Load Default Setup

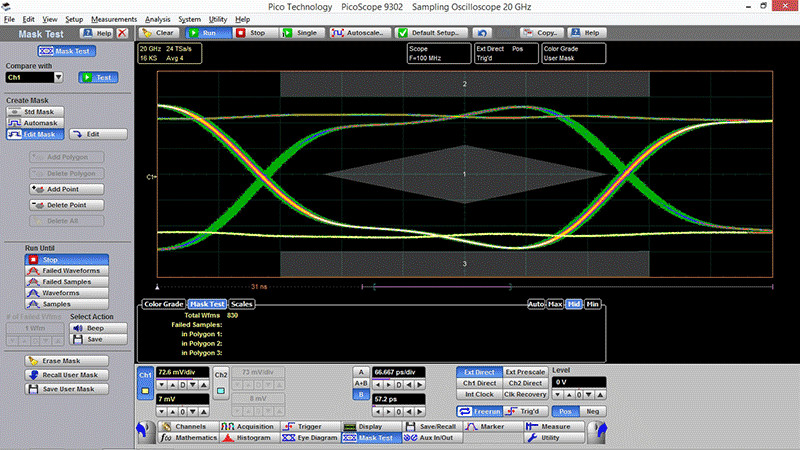click(x=434, y=33)
